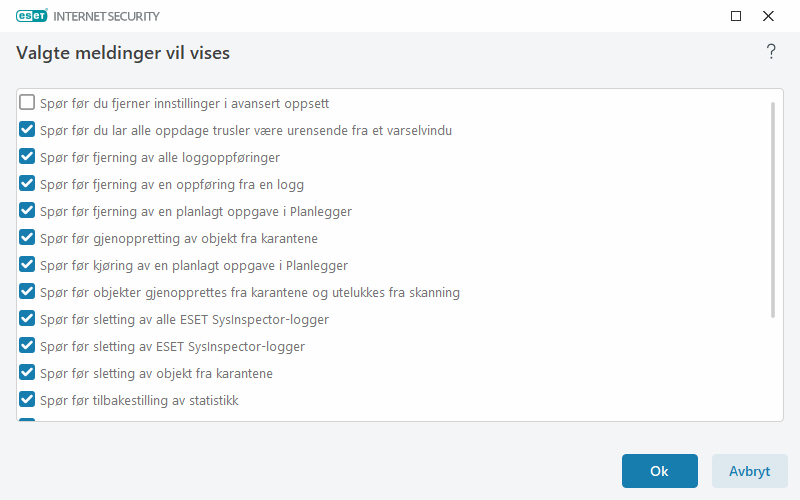Disable 'Spør før tilbakestilling av statistikk' checkbox

(28, 400)
